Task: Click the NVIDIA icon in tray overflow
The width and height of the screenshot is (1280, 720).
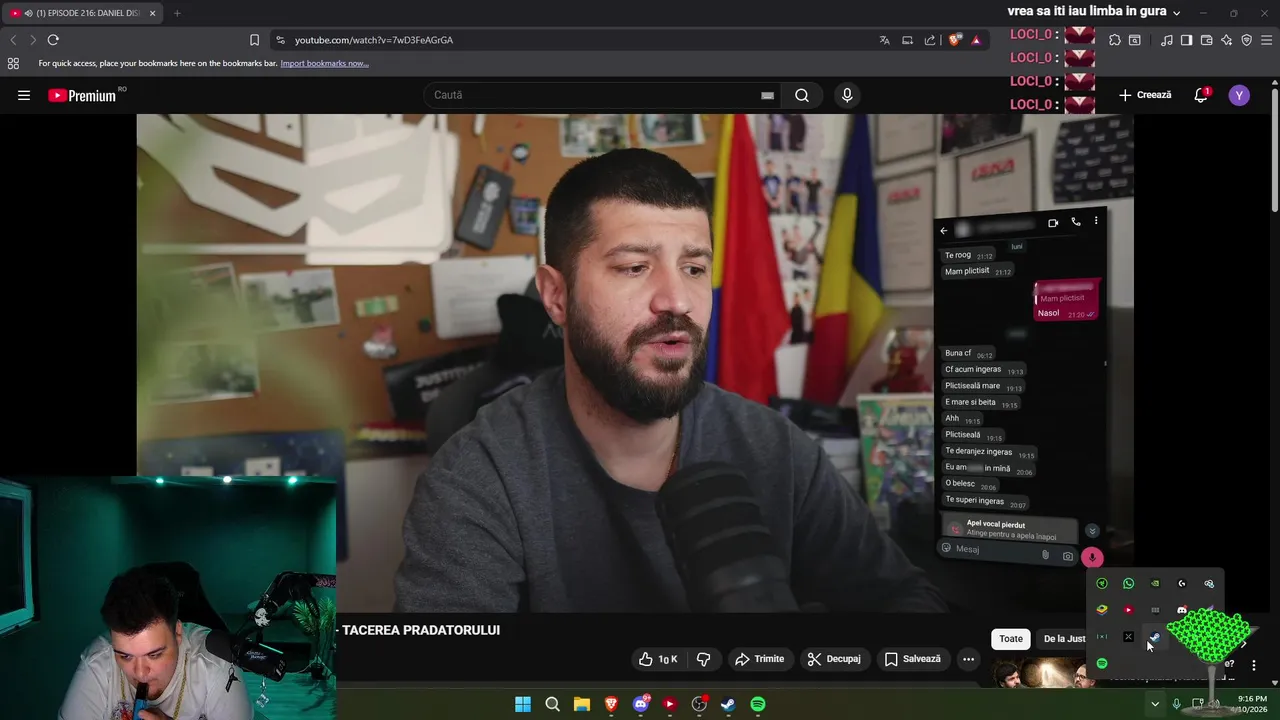Action: point(1155,583)
